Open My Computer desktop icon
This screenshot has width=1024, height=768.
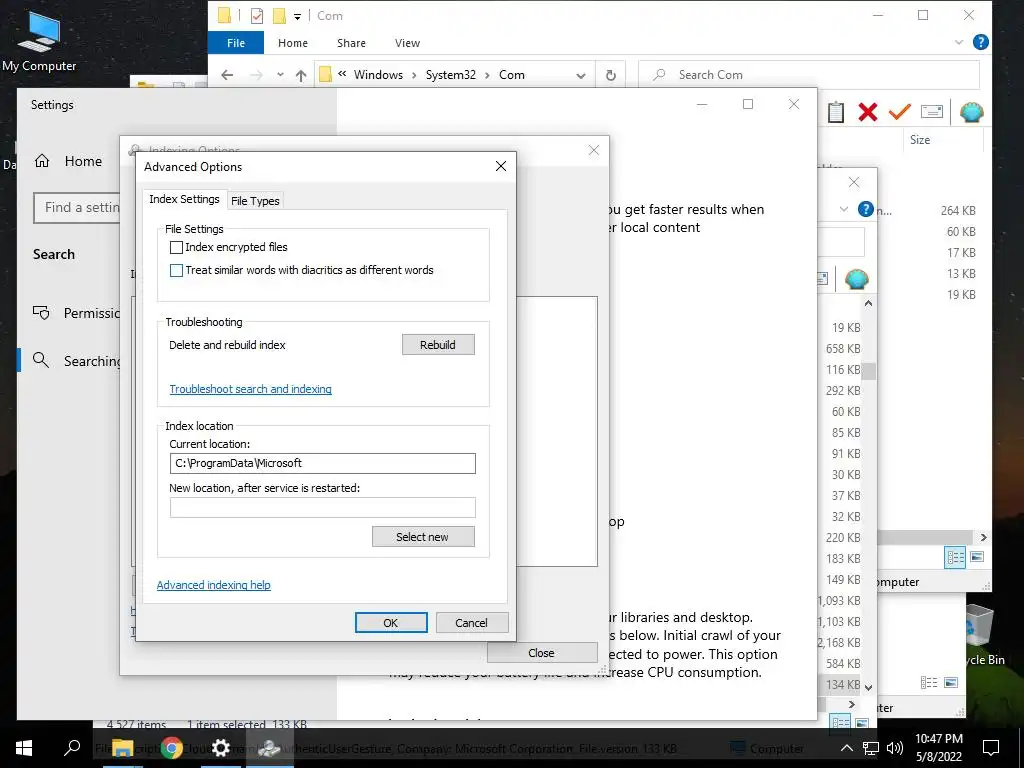tap(39, 40)
